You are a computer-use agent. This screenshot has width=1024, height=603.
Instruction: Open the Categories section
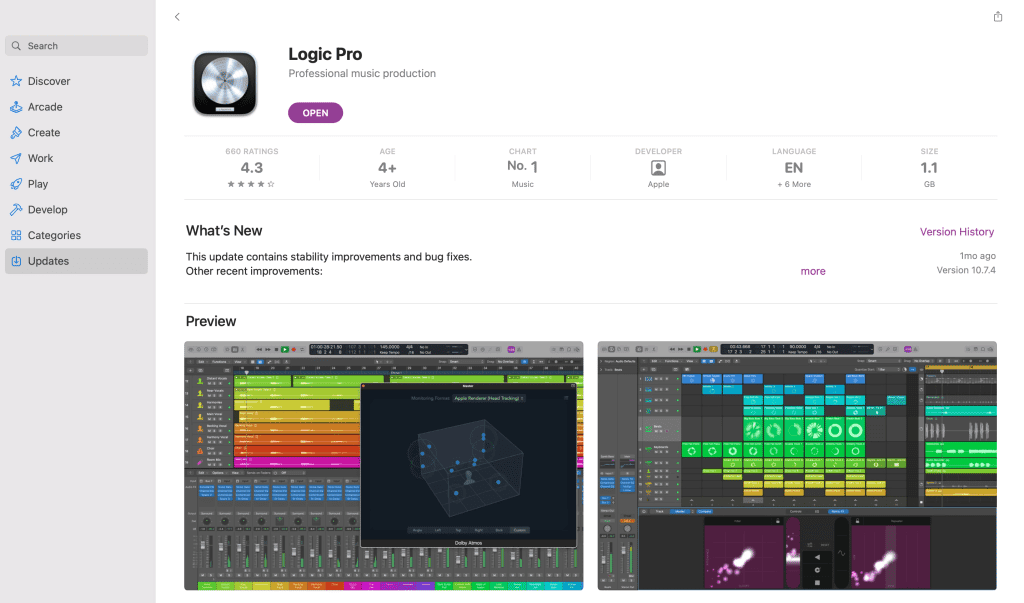[x=76, y=235]
